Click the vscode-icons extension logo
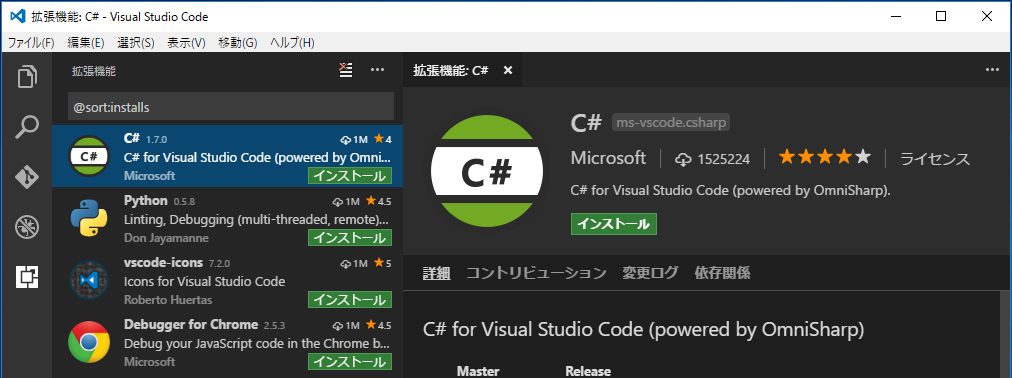The width and height of the screenshot is (1012, 378). (x=89, y=280)
